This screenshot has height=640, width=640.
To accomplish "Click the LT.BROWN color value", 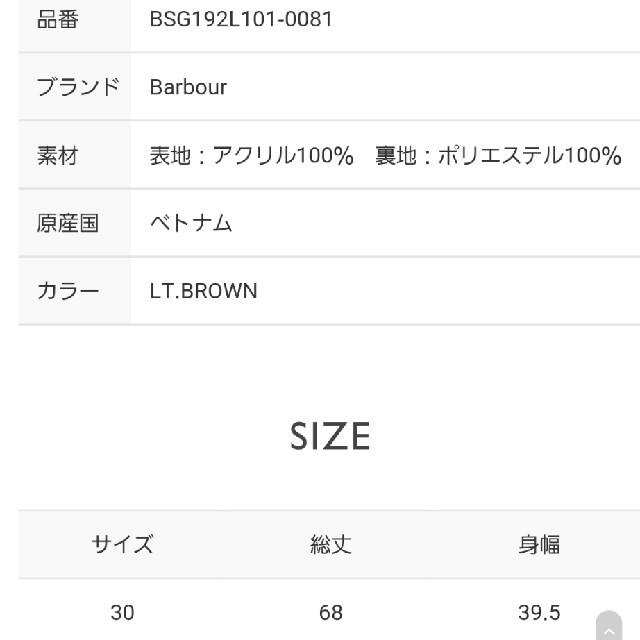I will coord(203,291).
